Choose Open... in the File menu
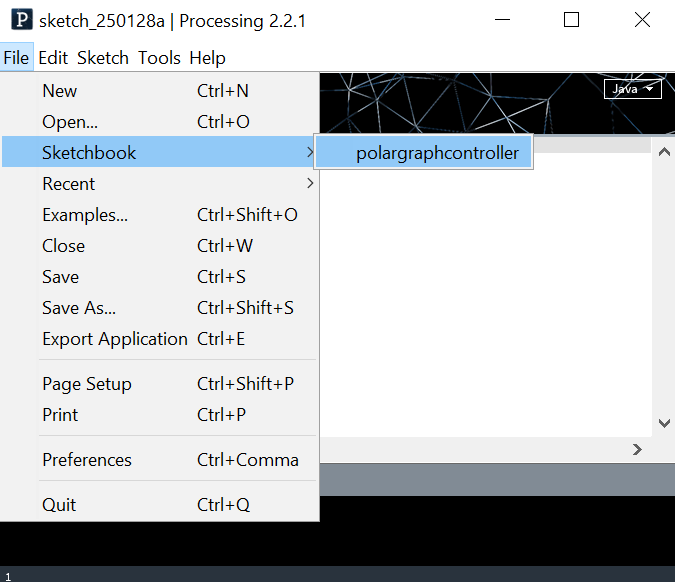 [x=160, y=122]
